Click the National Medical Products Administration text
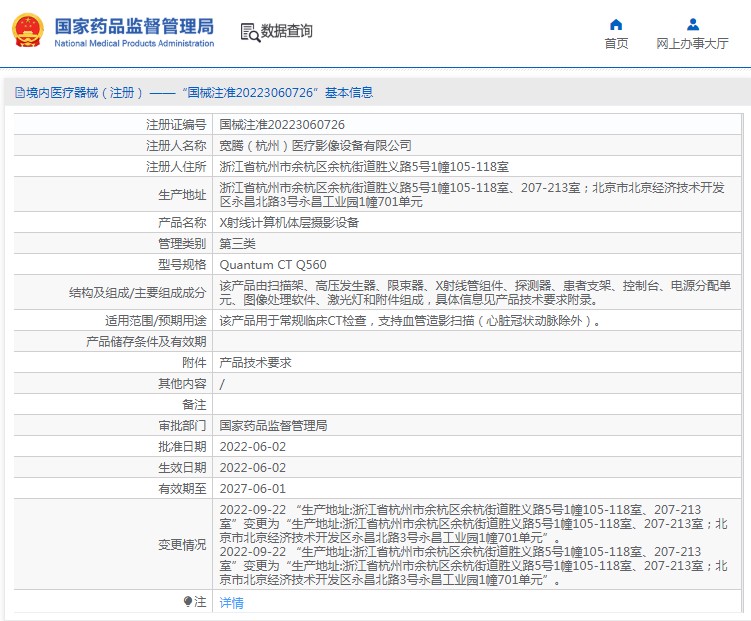This screenshot has height=621, width=751. click(133, 44)
